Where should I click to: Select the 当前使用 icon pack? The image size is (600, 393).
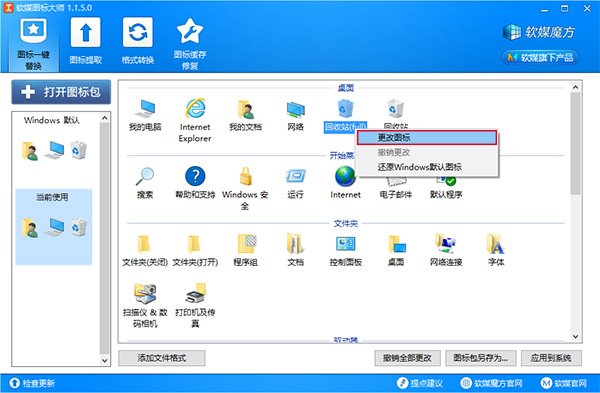click(54, 227)
